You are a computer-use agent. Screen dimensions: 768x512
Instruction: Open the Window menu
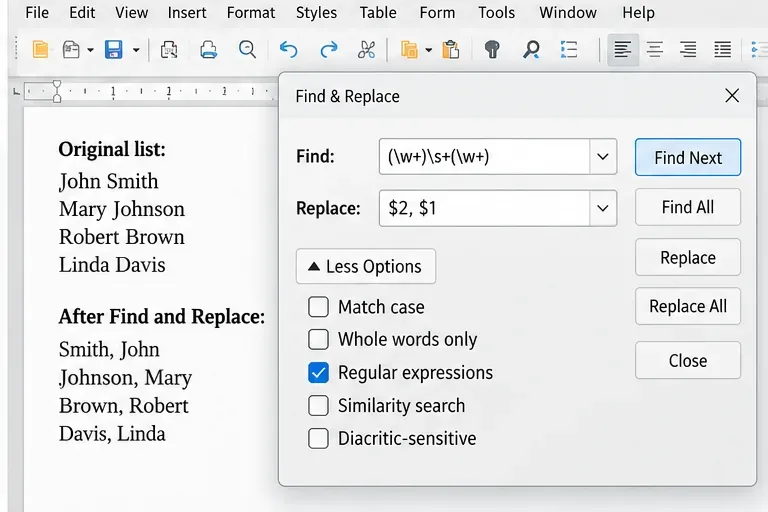tap(568, 12)
